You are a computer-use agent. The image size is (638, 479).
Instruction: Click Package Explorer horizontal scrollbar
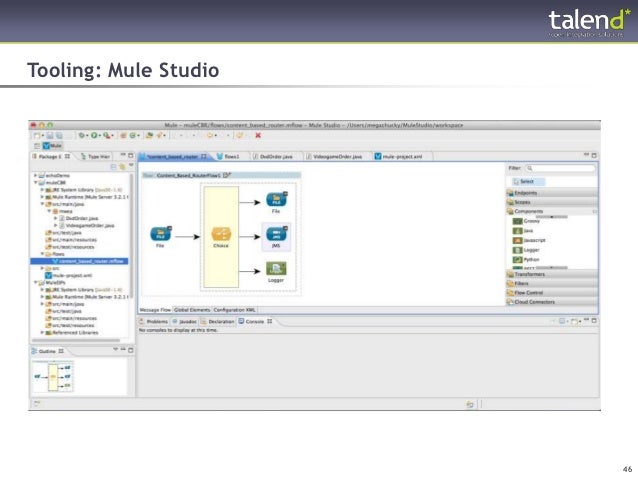76,340
